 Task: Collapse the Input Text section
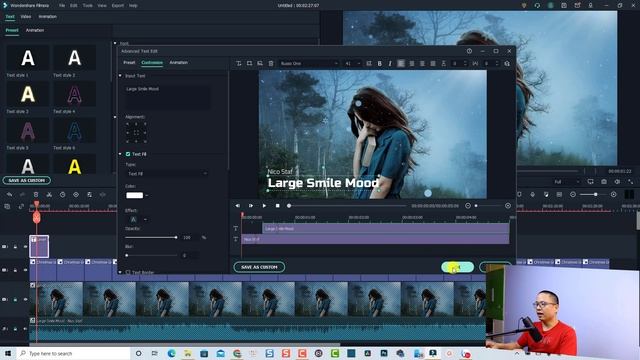[x=120, y=76]
